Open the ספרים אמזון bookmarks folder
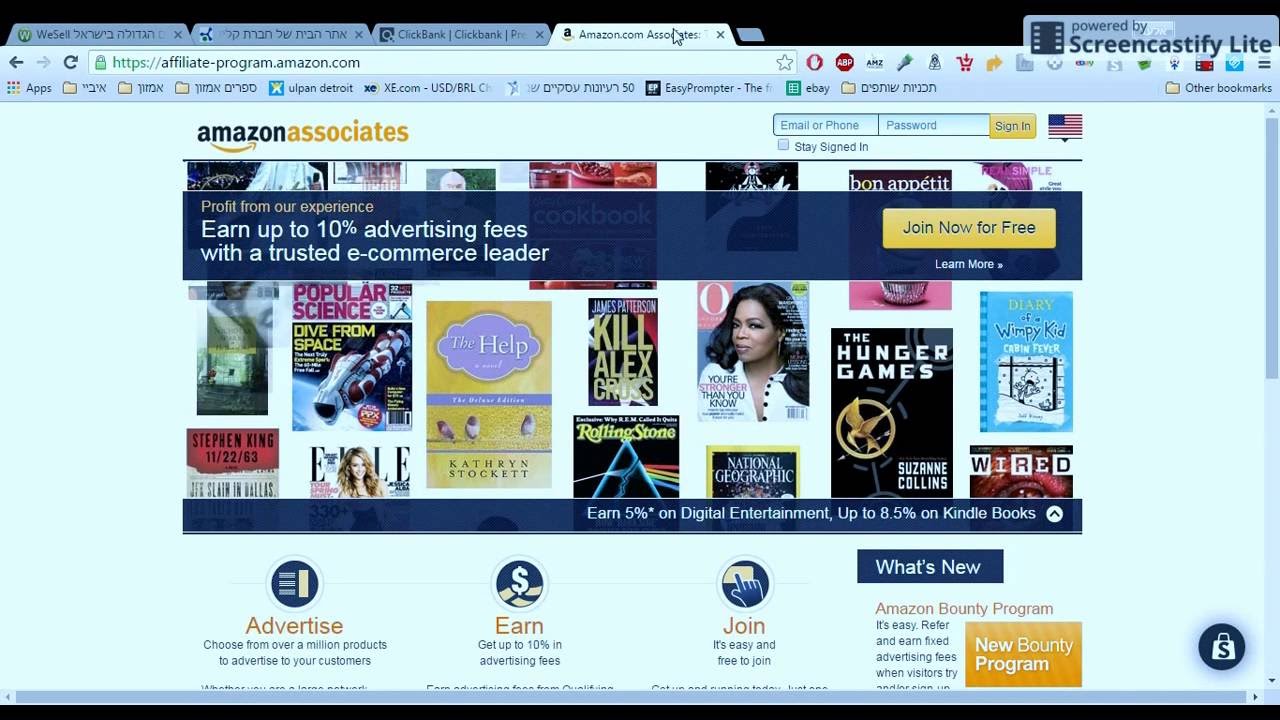This screenshot has width=1280, height=720. pyautogui.click(x=216, y=88)
